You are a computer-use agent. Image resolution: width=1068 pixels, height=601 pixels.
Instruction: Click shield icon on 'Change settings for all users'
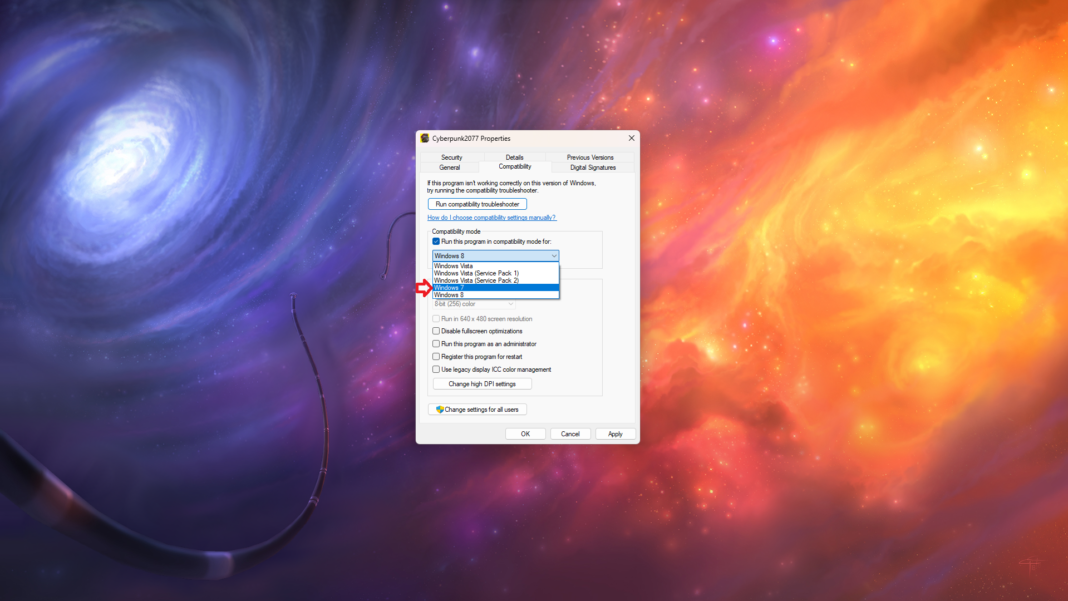440,409
